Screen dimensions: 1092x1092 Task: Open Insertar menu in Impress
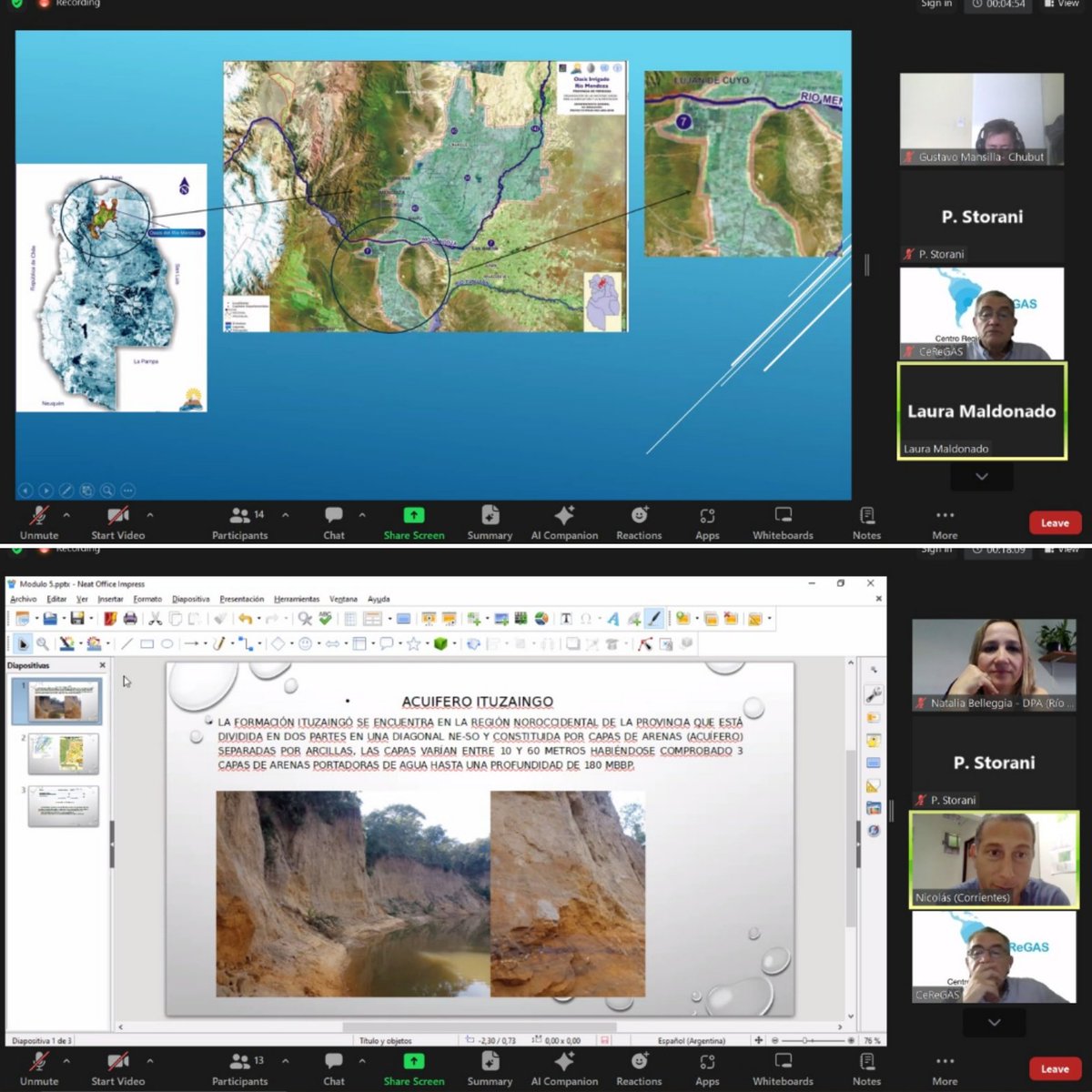110,599
